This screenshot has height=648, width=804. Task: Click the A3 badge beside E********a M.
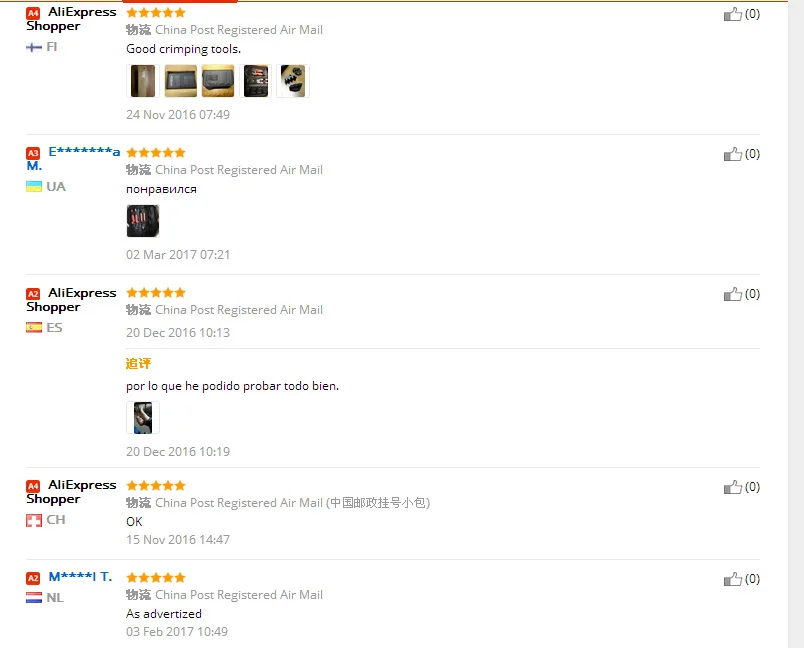33,153
